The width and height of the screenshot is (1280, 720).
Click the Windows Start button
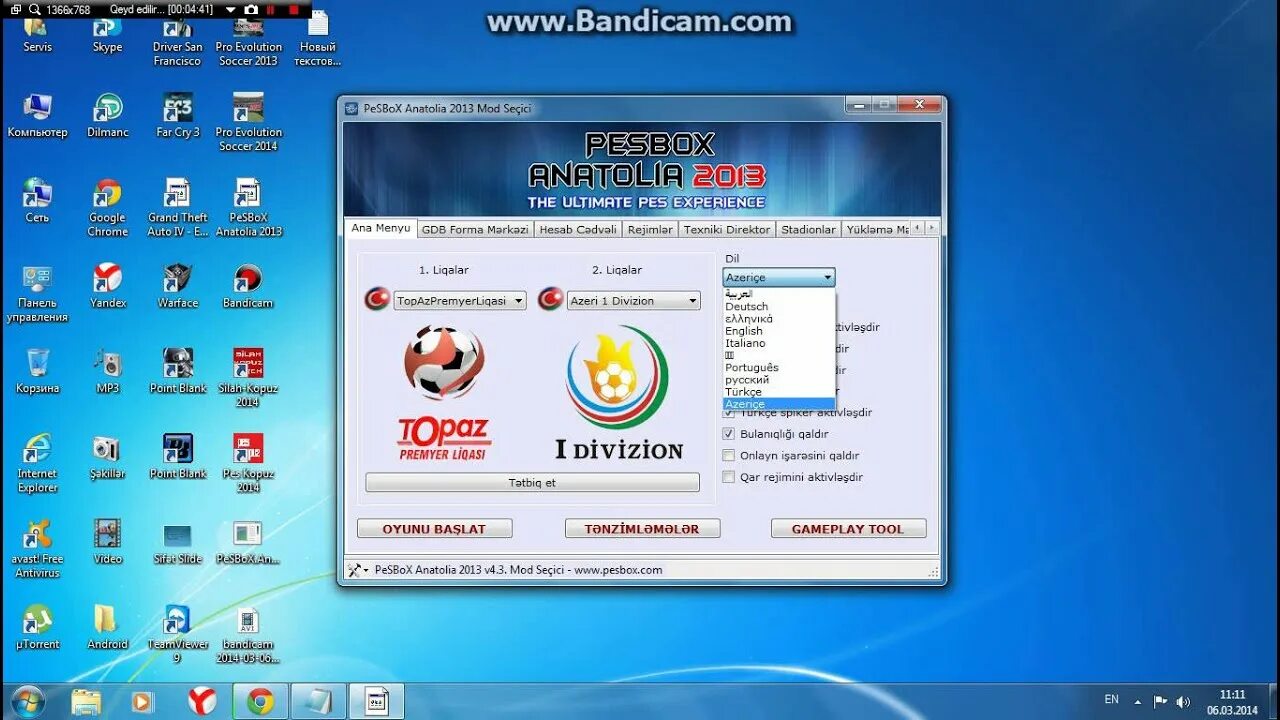(27, 701)
